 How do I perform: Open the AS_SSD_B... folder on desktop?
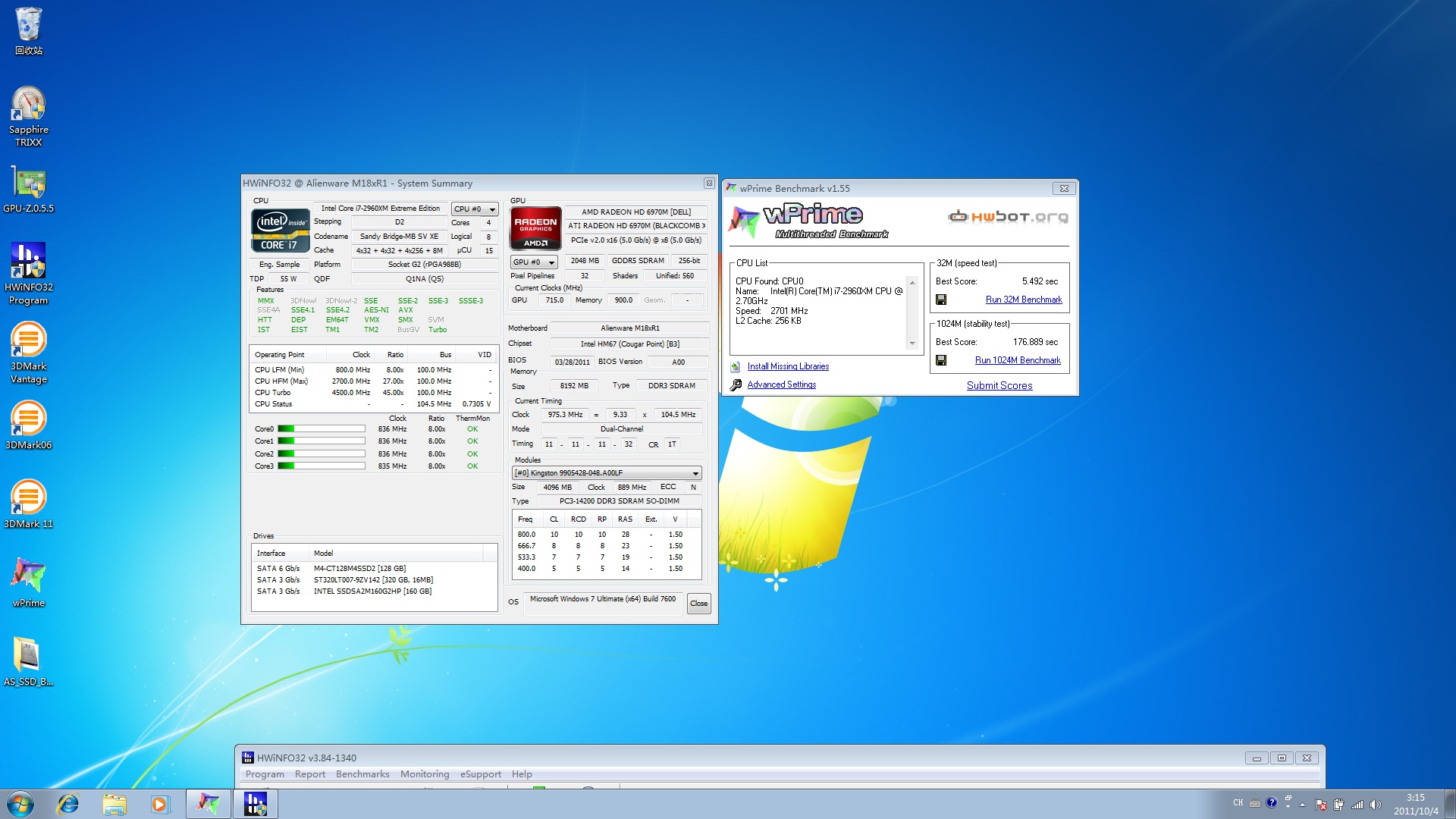coord(29,662)
